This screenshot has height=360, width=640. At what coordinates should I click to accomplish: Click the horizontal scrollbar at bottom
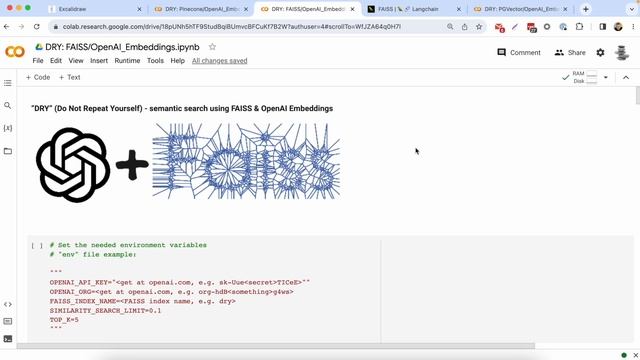coord(276,346)
